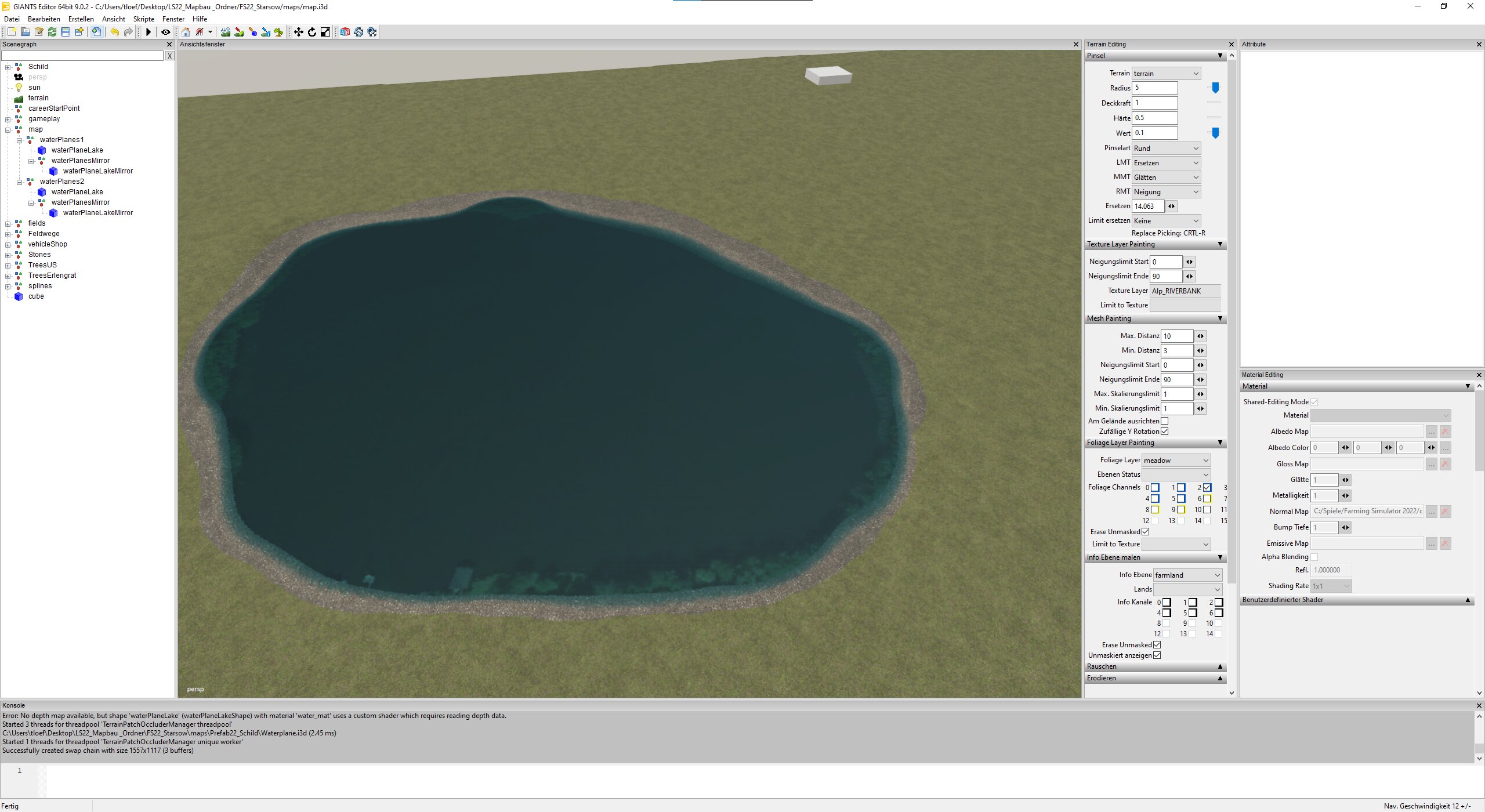1485x812 pixels.
Task: Select the move/translate tool icon
Action: coord(298,32)
